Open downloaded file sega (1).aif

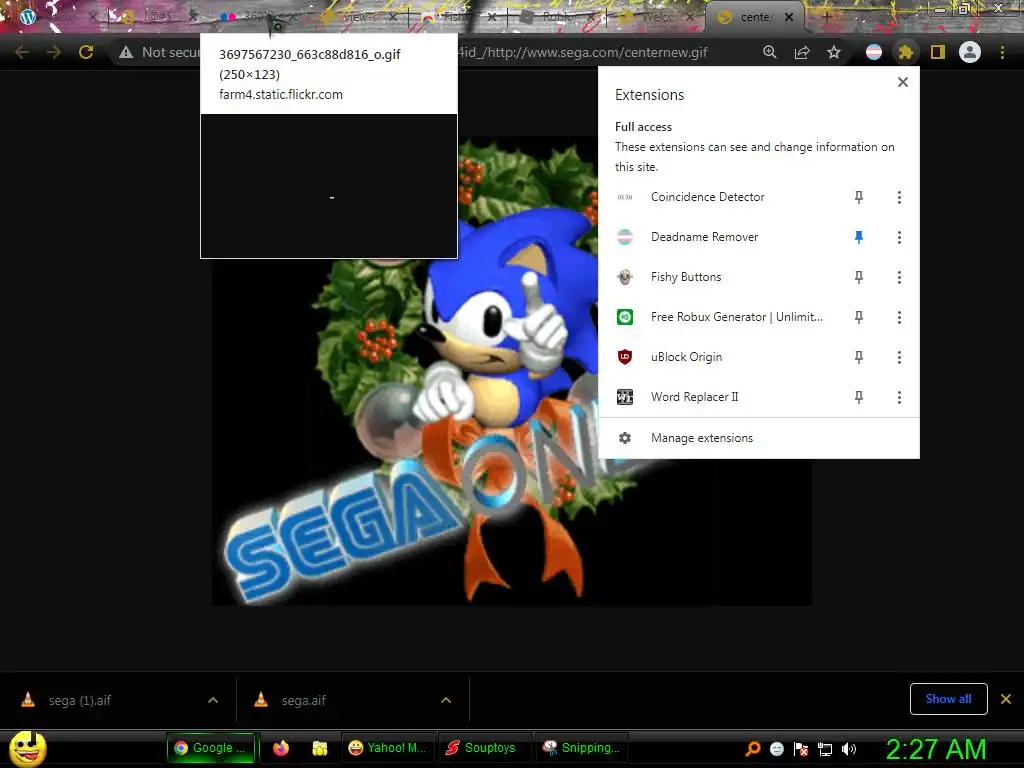point(80,700)
